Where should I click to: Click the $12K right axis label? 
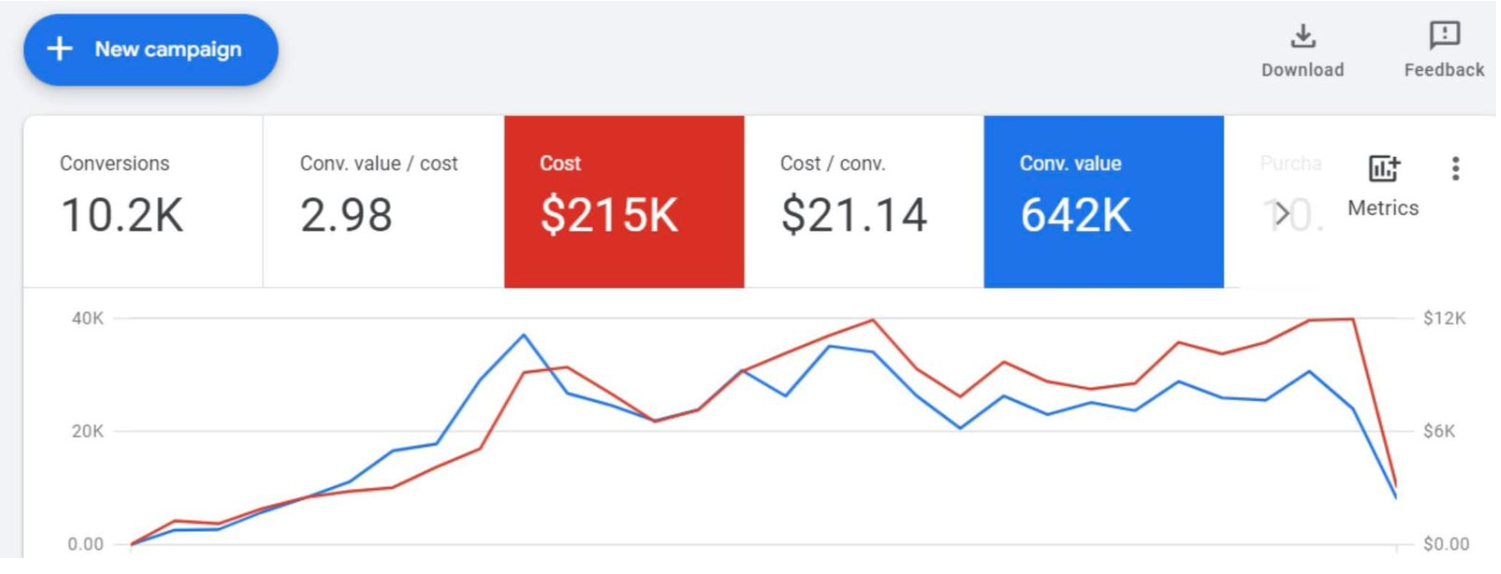(1444, 318)
